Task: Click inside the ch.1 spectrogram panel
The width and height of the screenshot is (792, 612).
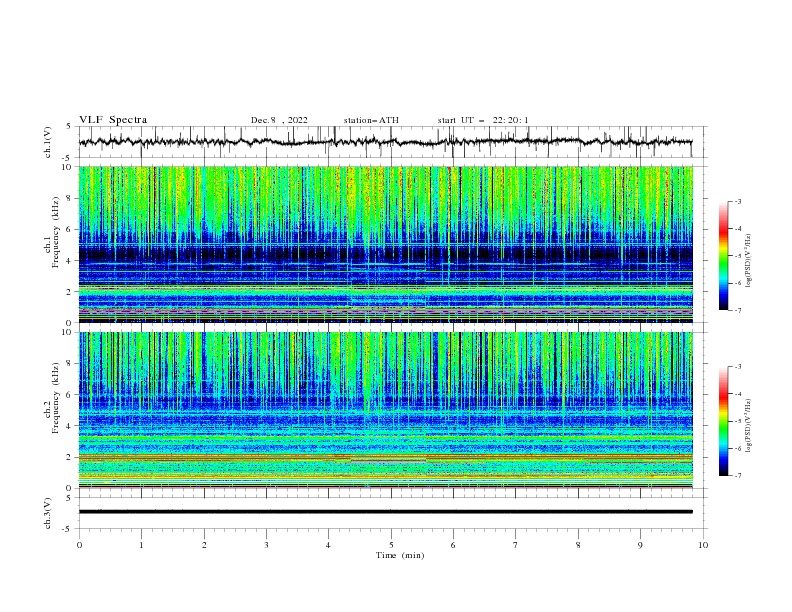Action: (x=386, y=244)
